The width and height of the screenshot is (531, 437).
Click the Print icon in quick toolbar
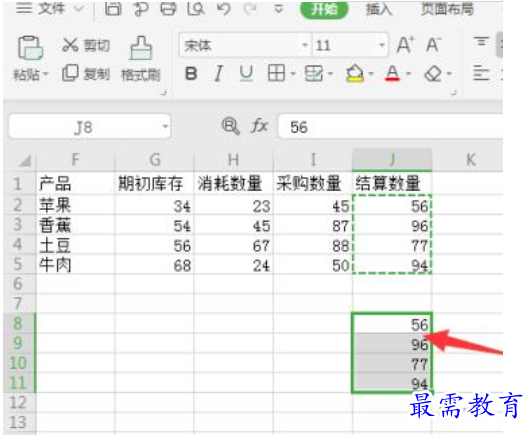tap(168, 8)
